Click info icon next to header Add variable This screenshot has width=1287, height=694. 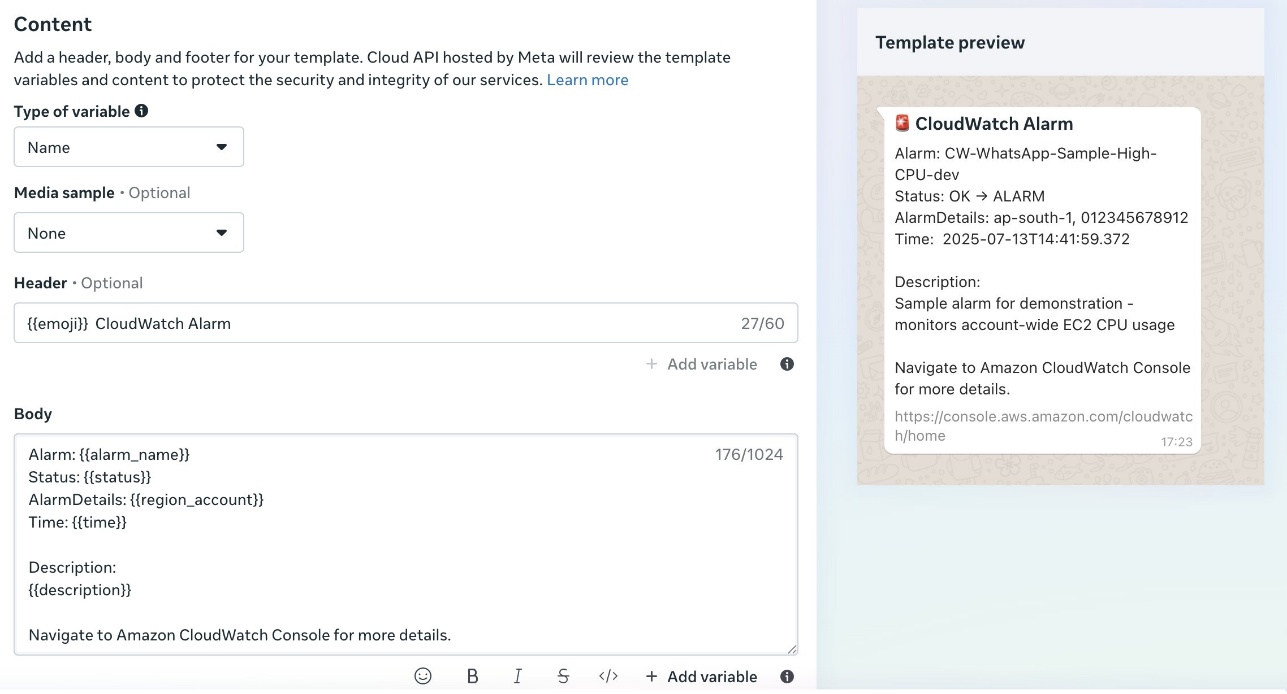tap(787, 364)
